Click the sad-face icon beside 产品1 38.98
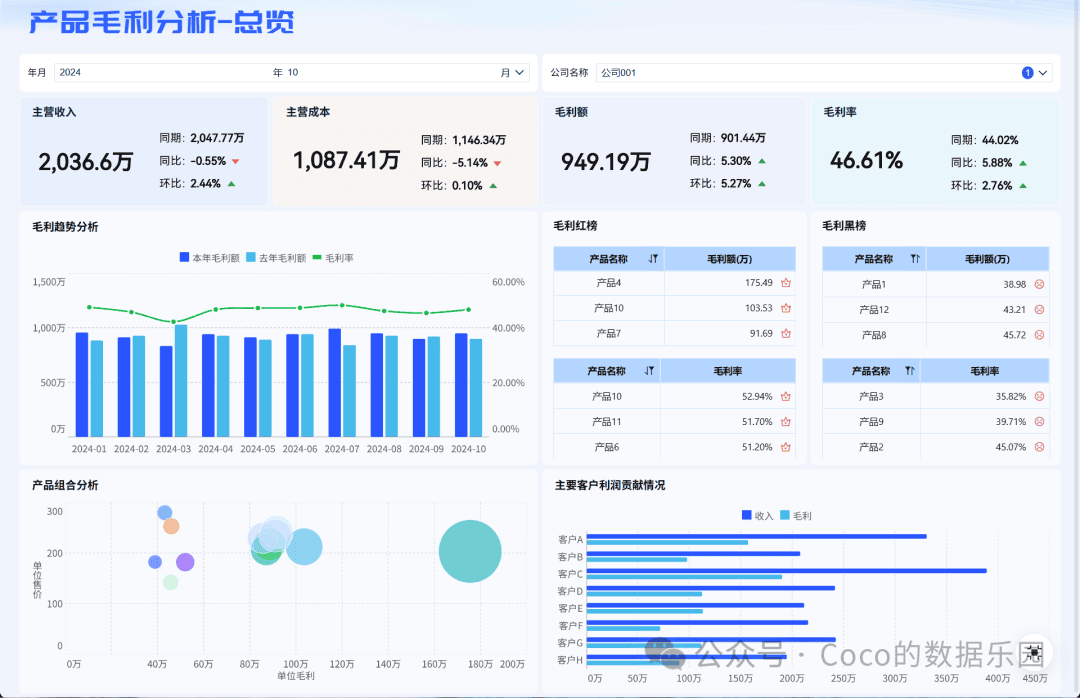Screen dimensions: 1080x698 click(x=1039, y=284)
